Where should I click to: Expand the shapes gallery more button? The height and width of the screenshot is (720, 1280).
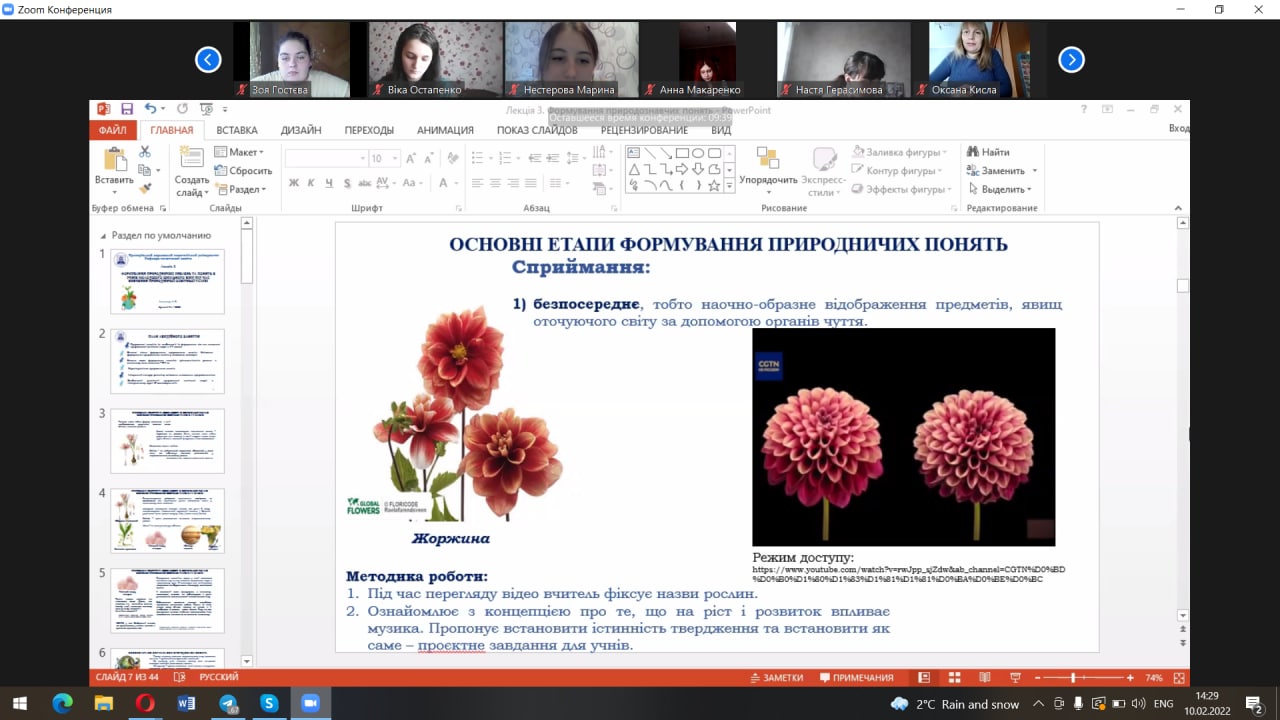coord(729,186)
